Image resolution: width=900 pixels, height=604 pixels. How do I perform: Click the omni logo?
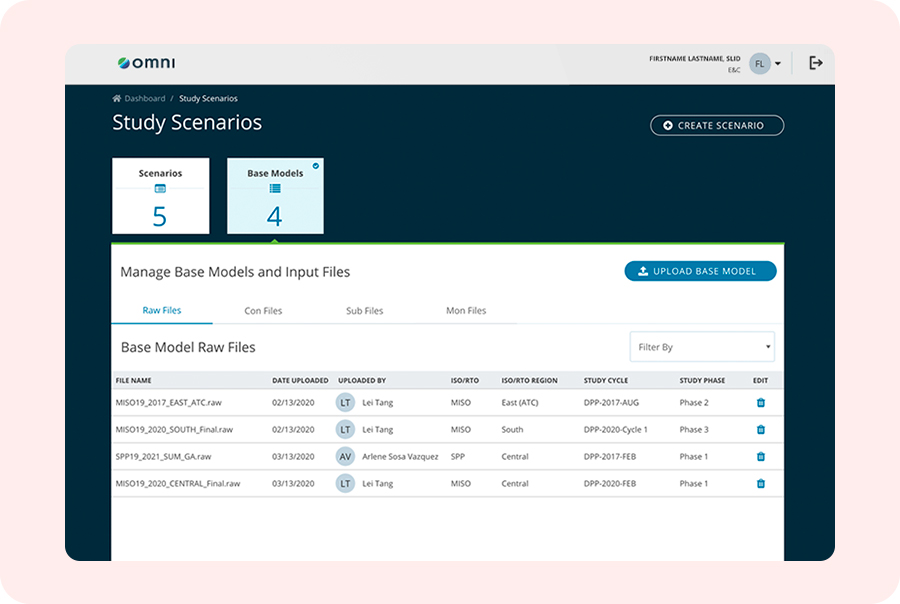pyautogui.click(x=146, y=63)
